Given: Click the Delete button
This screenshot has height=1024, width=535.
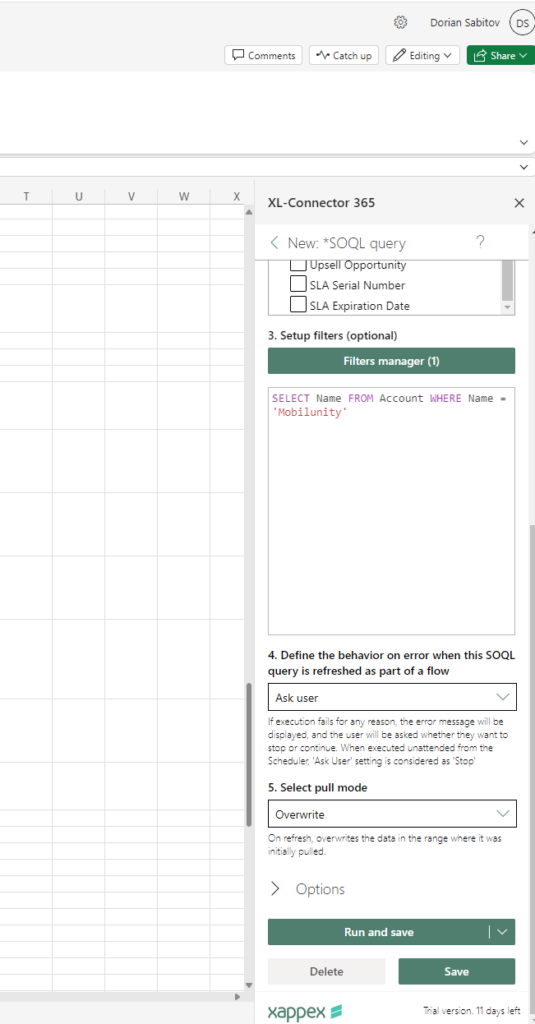Looking at the screenshot, I should tap(327, 971).
